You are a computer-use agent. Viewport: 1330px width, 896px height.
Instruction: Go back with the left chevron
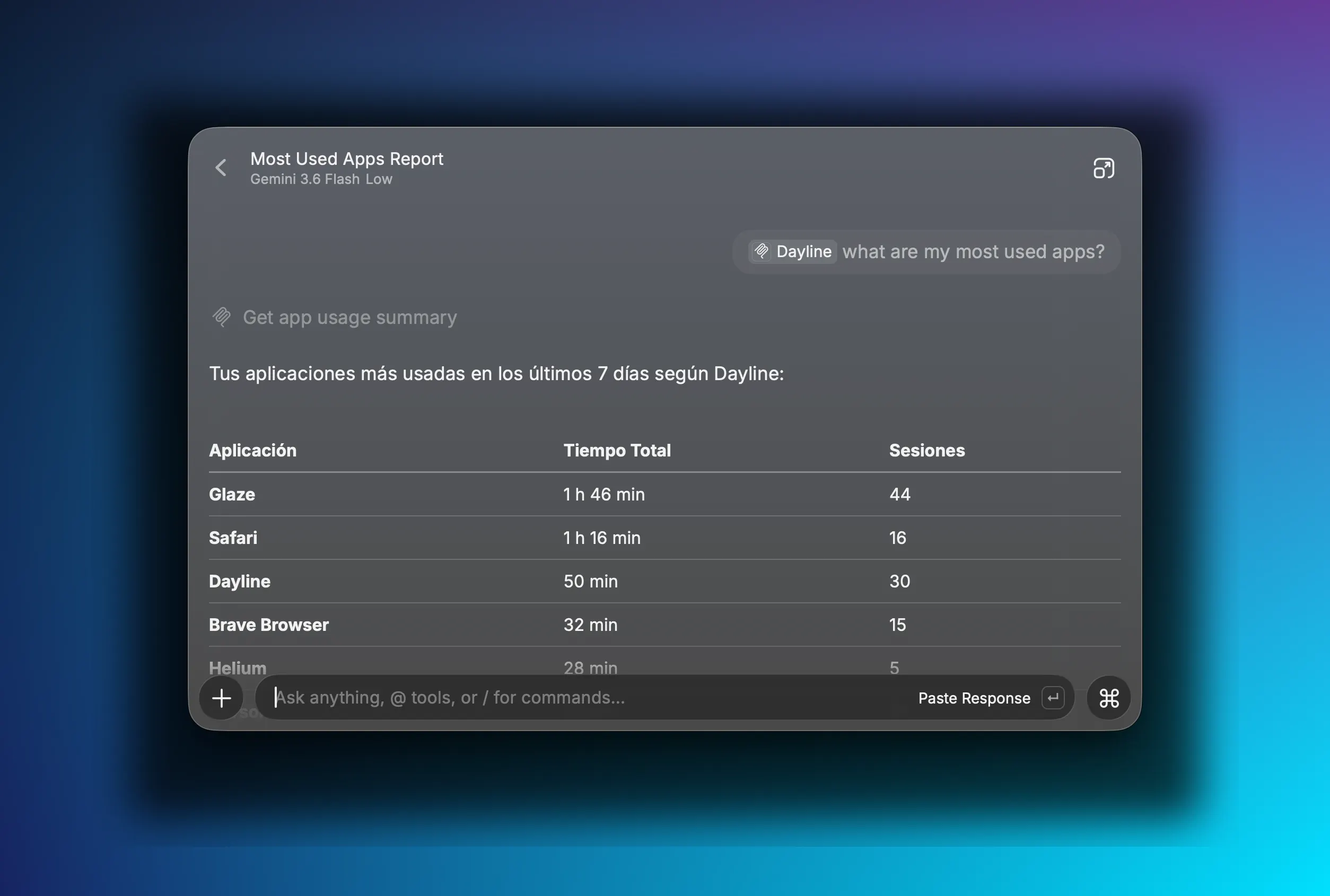pyautogui.click(x=221, y=168)
